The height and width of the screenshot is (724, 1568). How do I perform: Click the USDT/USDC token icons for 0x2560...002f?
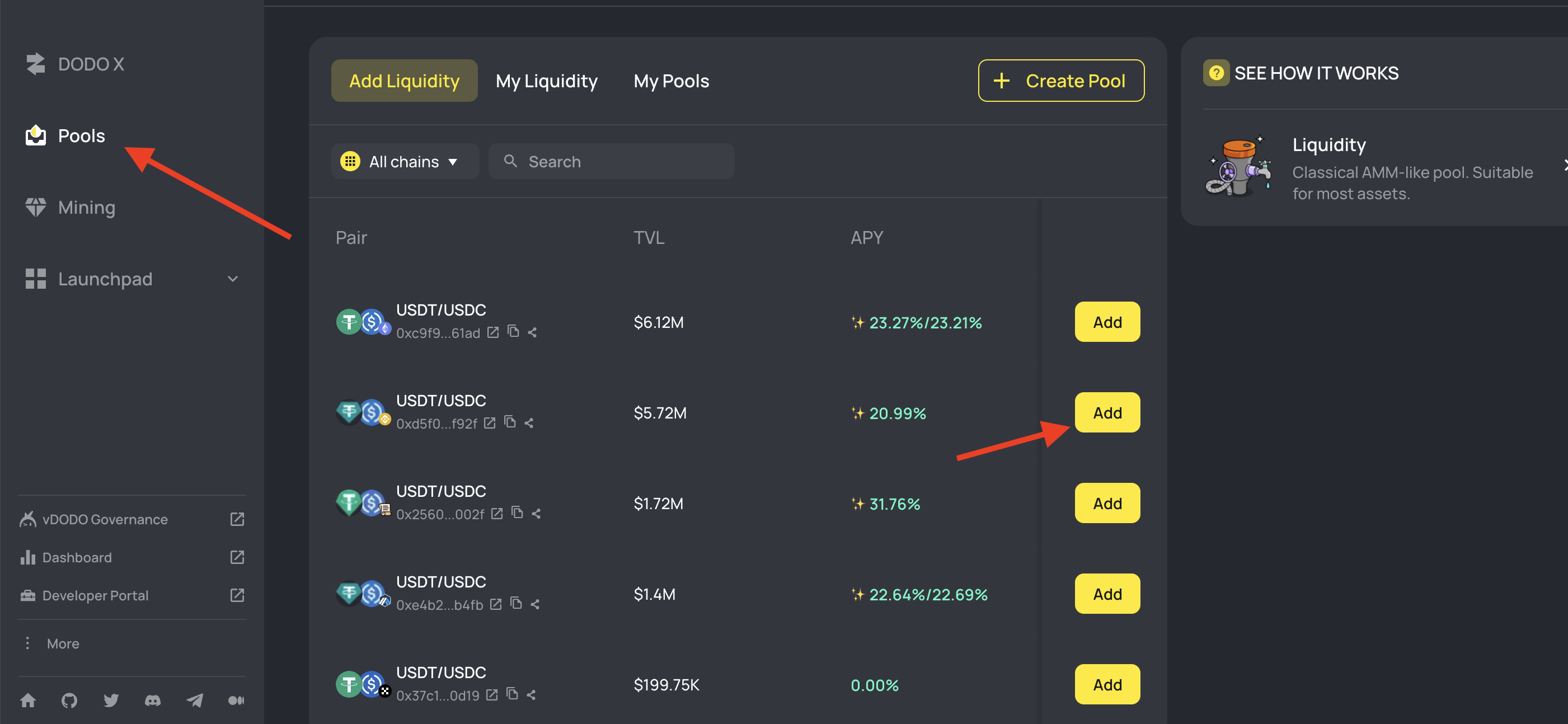coord(363,503)
